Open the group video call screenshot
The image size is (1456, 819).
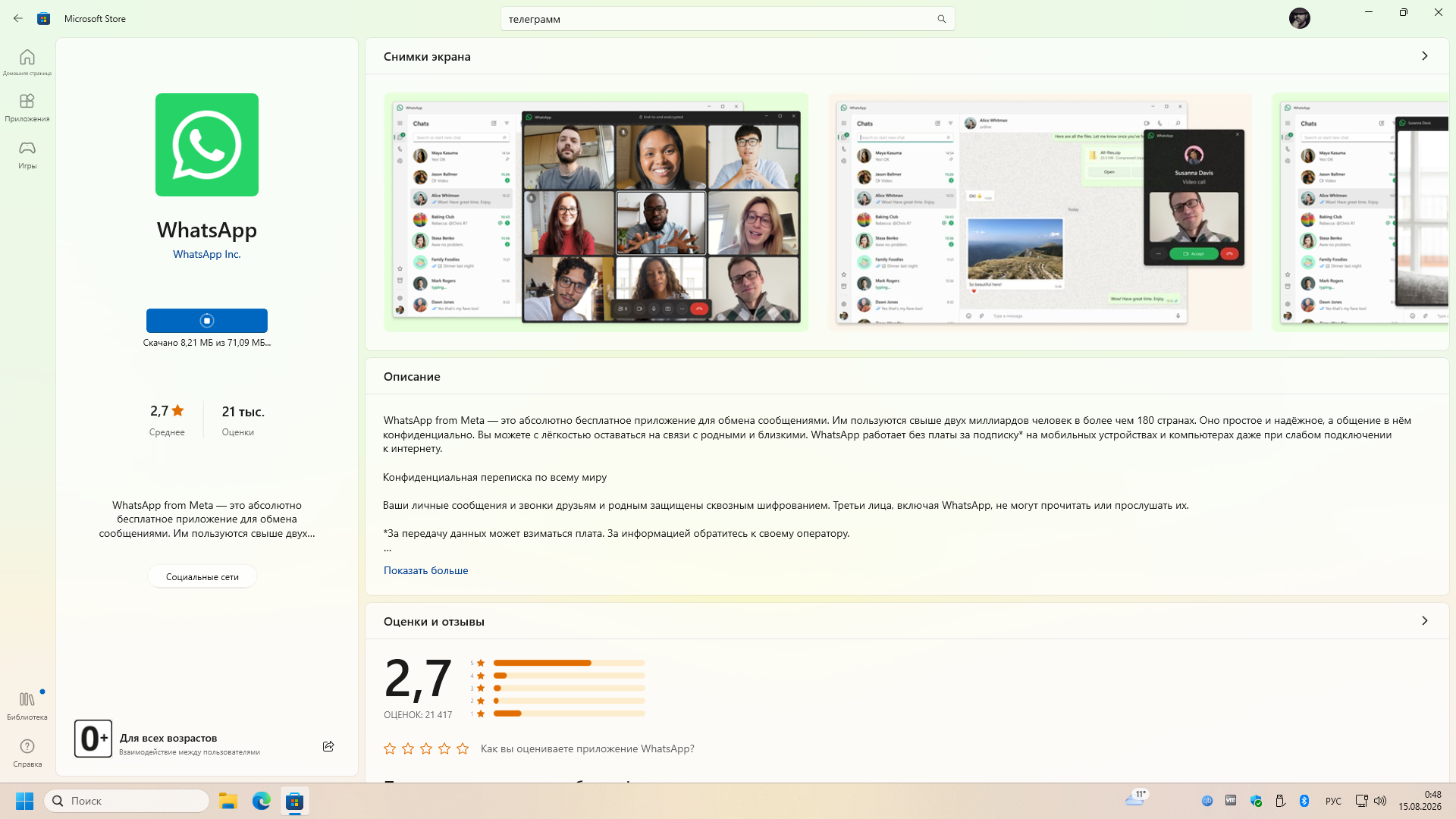click(596, 212)
